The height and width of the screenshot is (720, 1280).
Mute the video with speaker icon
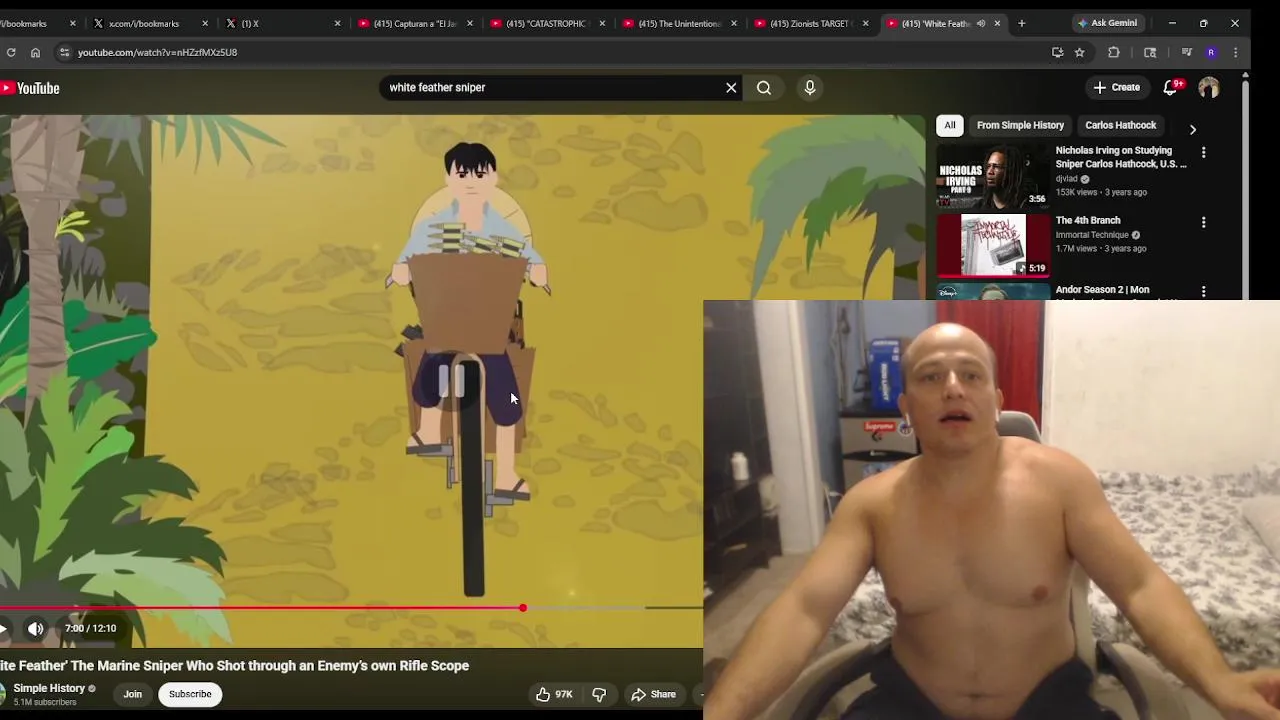point(36,629)
